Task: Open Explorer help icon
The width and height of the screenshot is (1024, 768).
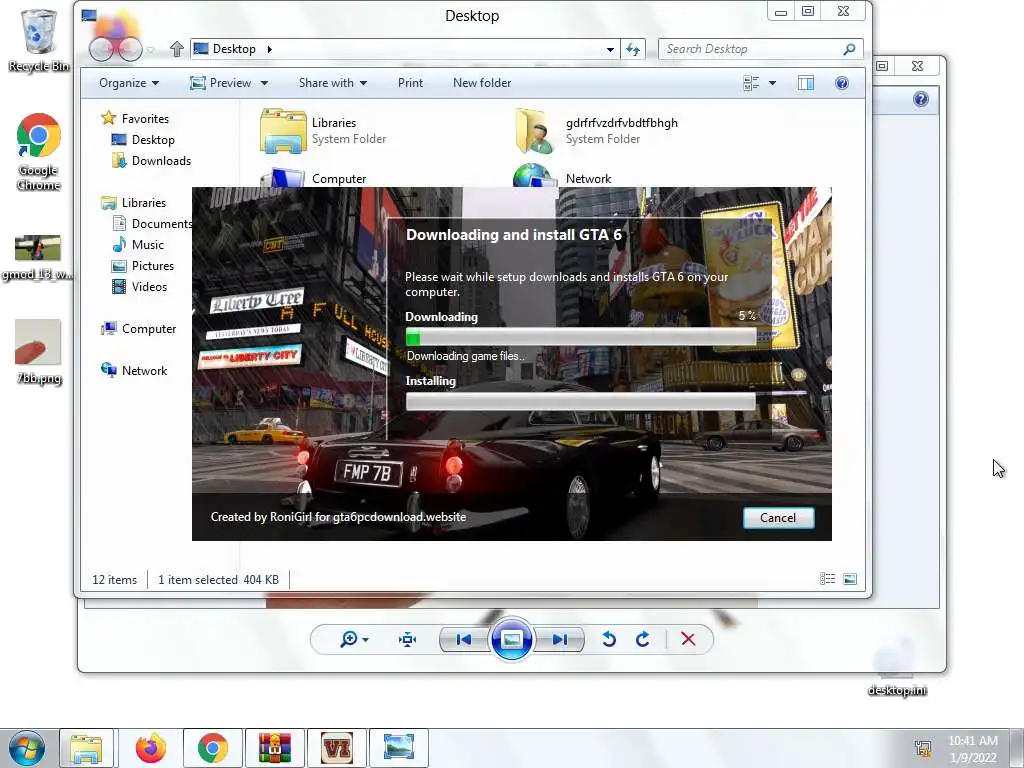Action: (842, 83)
